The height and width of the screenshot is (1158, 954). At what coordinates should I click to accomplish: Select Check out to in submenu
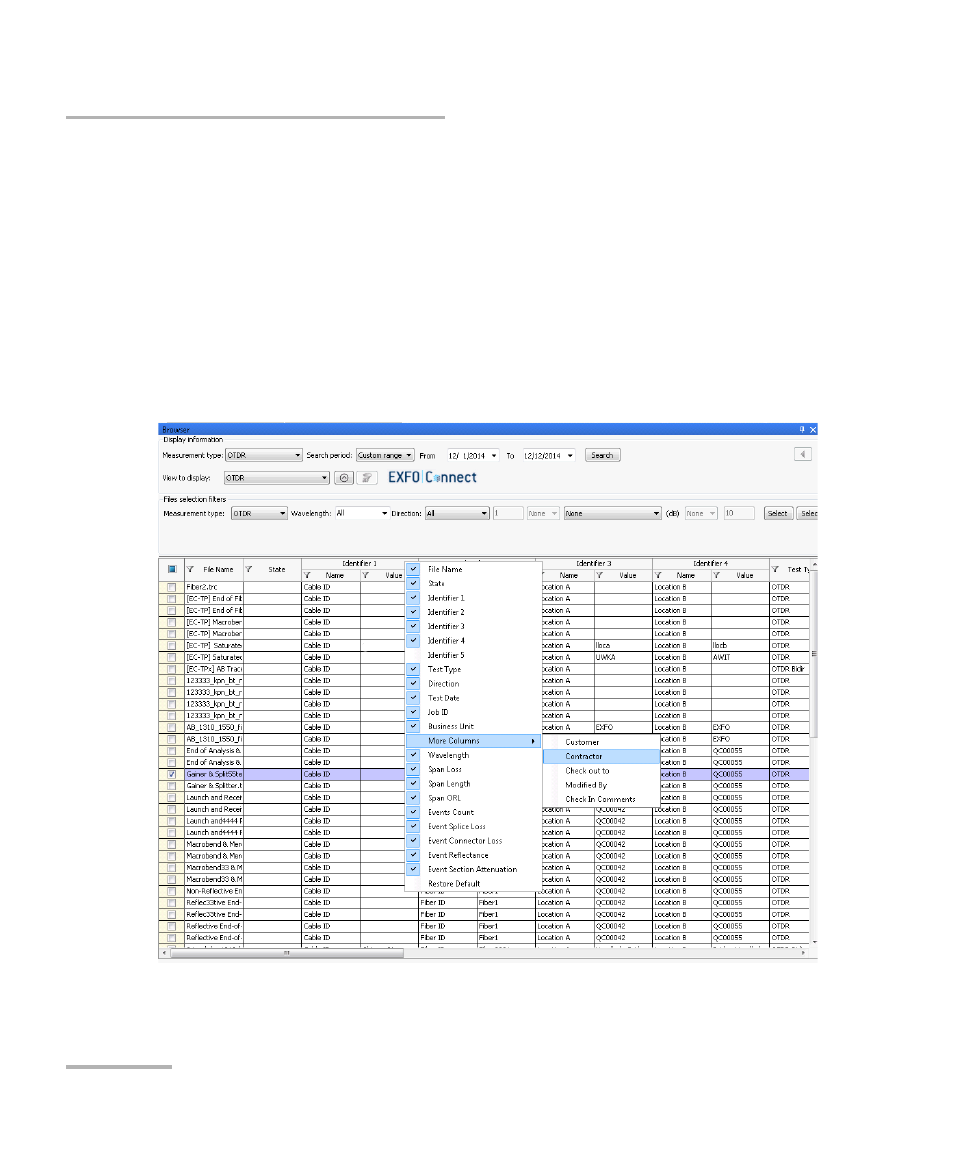pyautogui.click(x=601, y=770)
